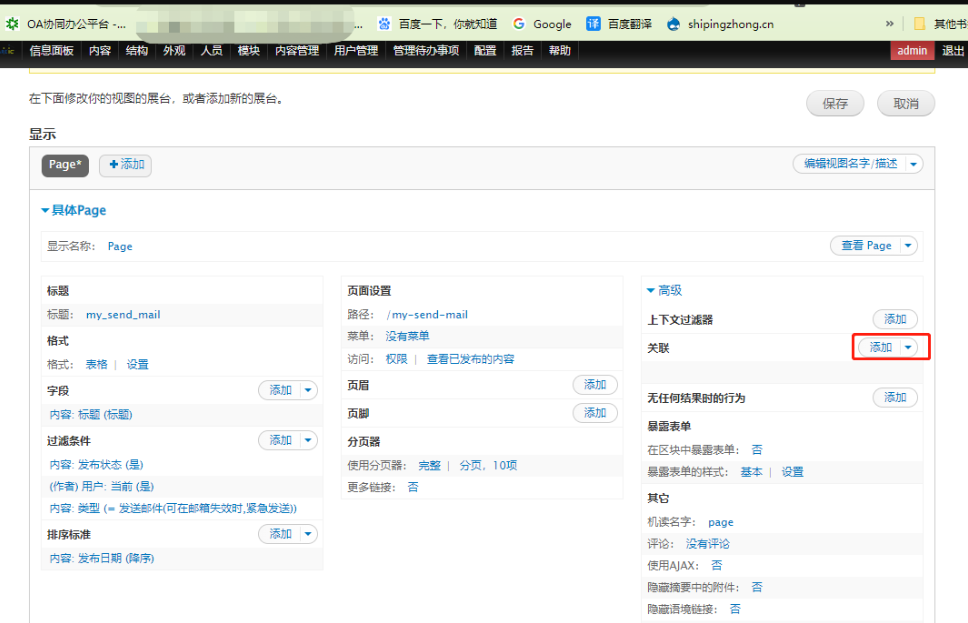The width and height of the screenshot is (968, 623).
Task: Open dropdown arrow beside 查看 Page
Action: click(908, 245)
